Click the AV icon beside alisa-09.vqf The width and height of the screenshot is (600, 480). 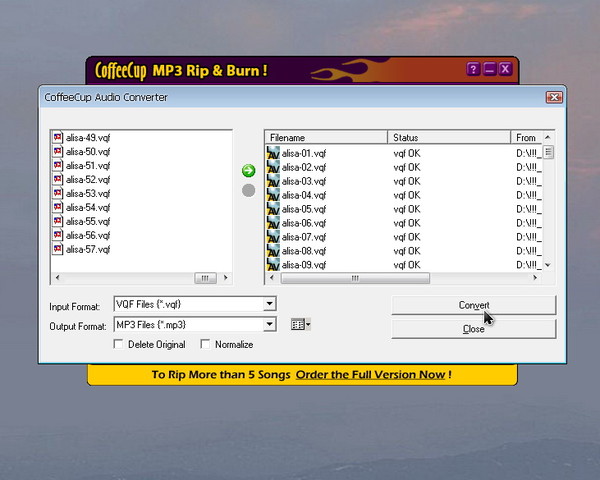[x=273, y=264]
